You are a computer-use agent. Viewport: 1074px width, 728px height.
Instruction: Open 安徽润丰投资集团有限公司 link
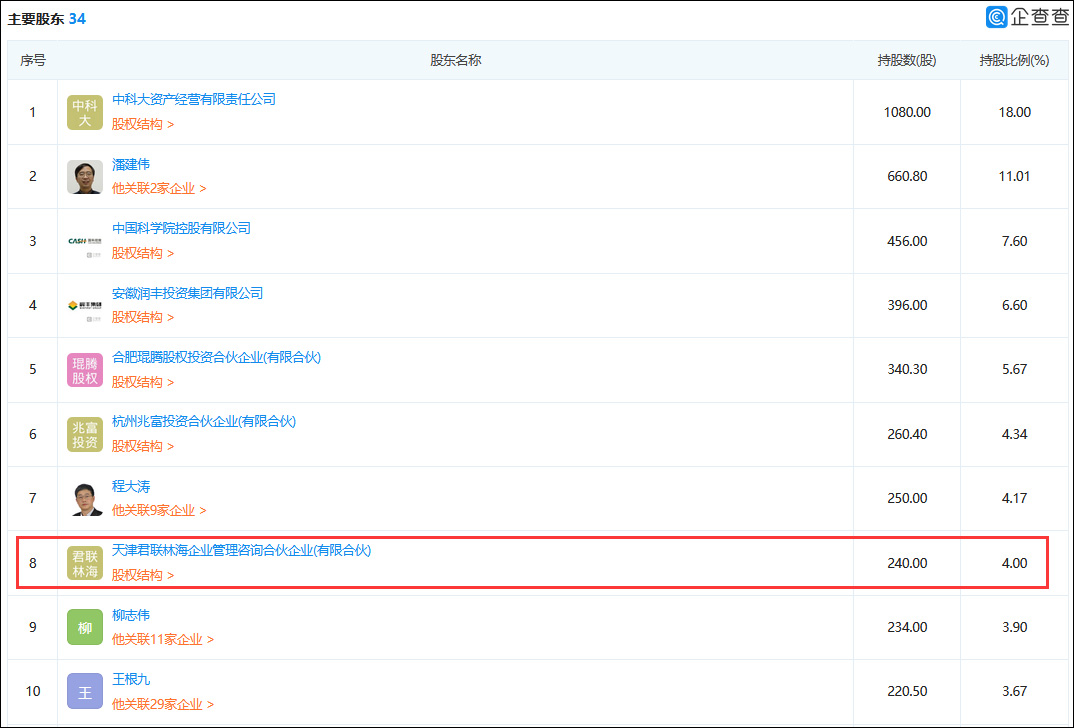tap(188, 293)
